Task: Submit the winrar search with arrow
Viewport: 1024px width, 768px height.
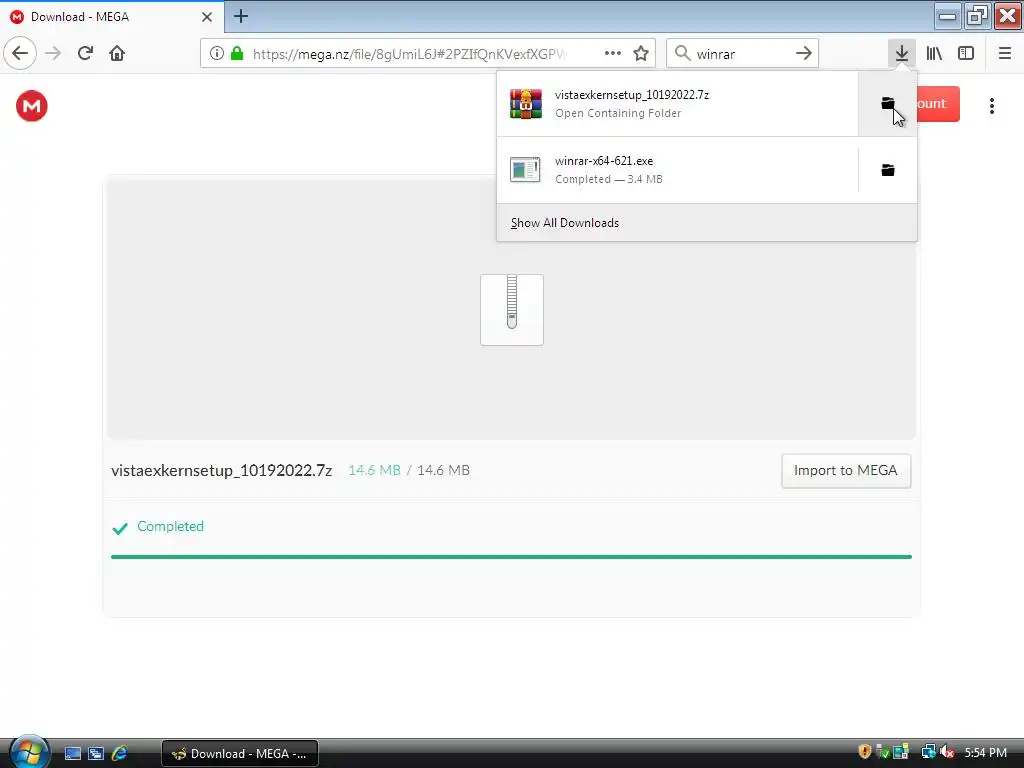Action: point(804,53)
